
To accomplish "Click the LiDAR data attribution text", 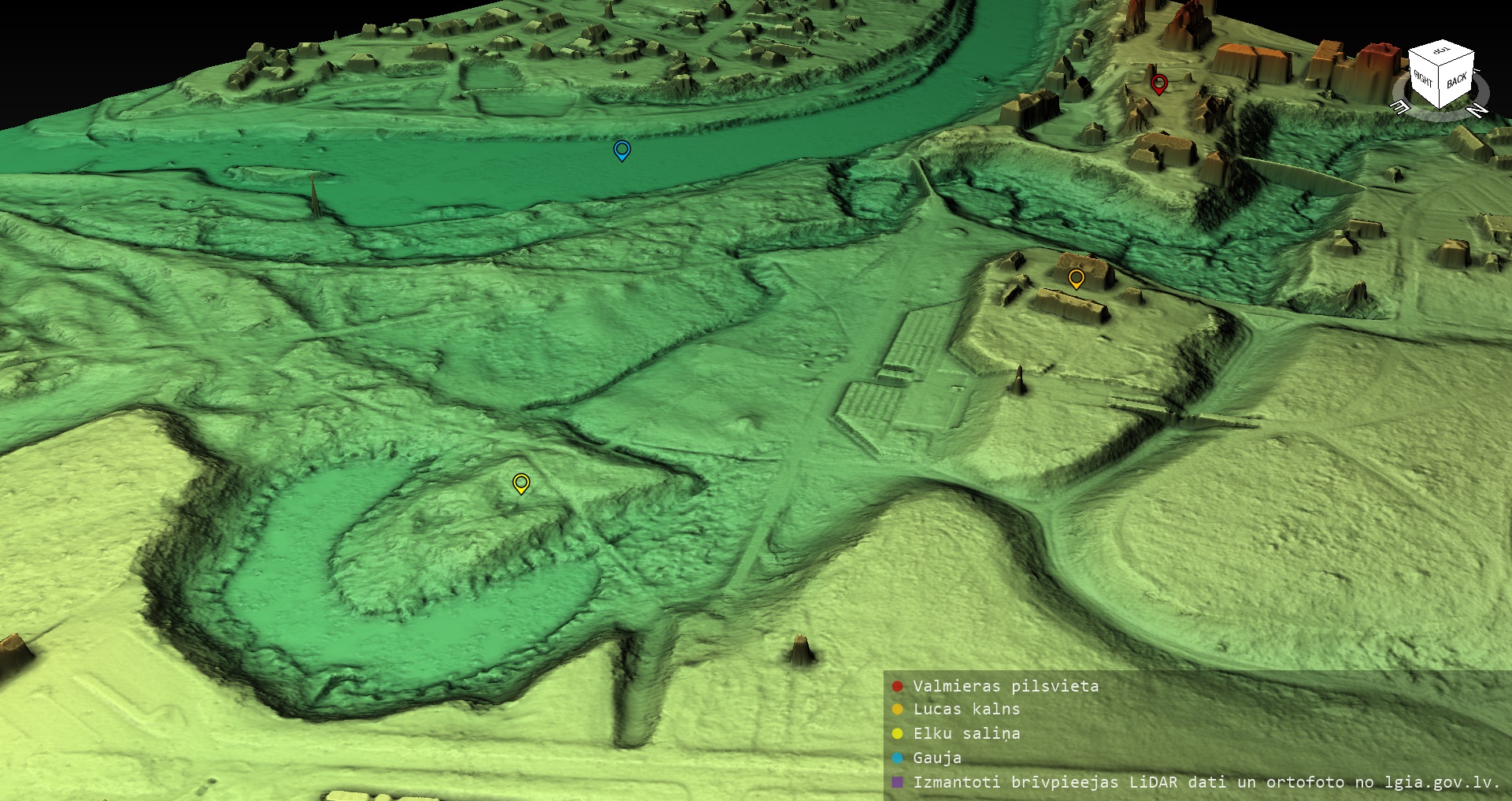I will (1206, 782).
